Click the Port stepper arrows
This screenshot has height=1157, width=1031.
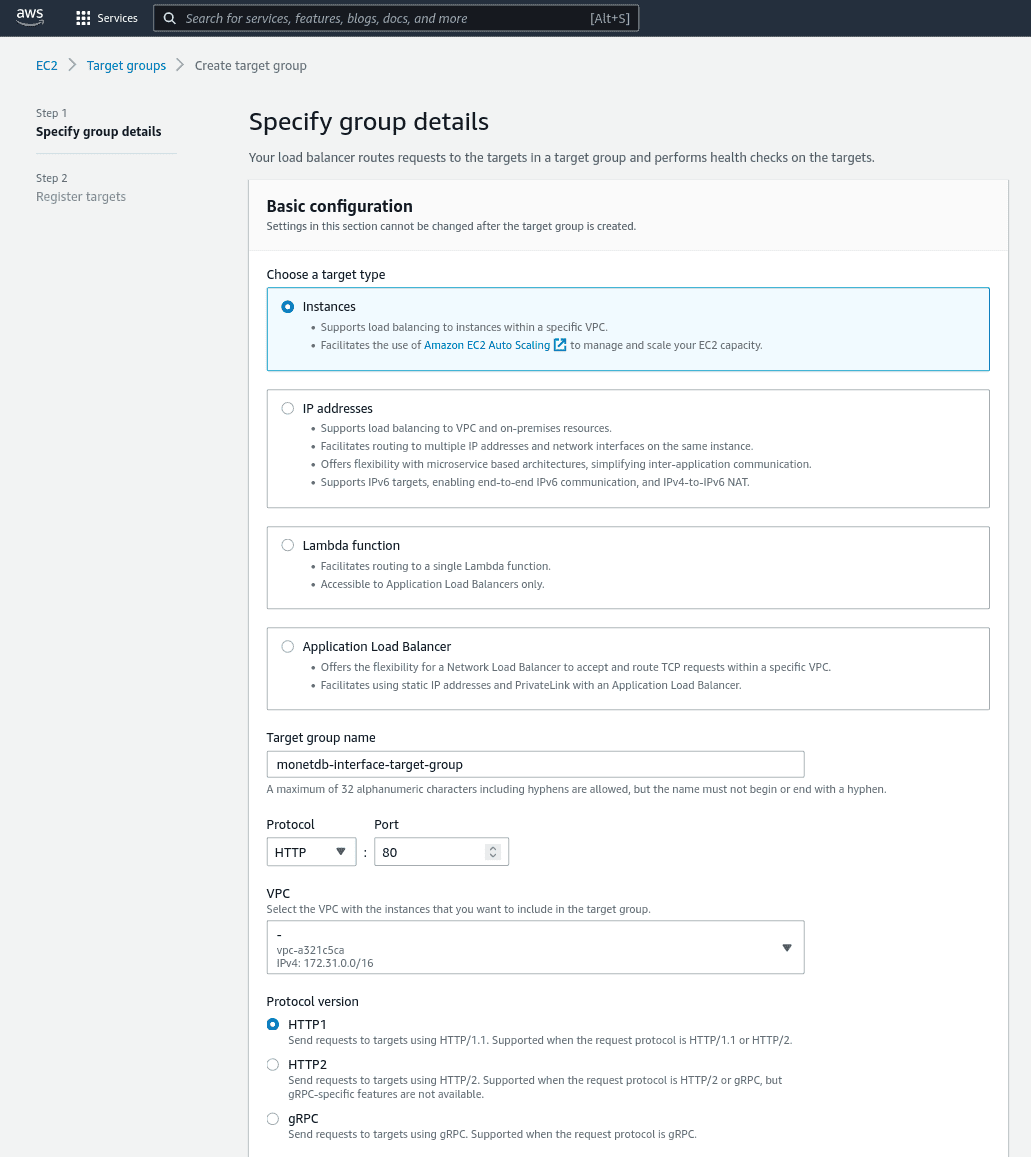(493, 852)
